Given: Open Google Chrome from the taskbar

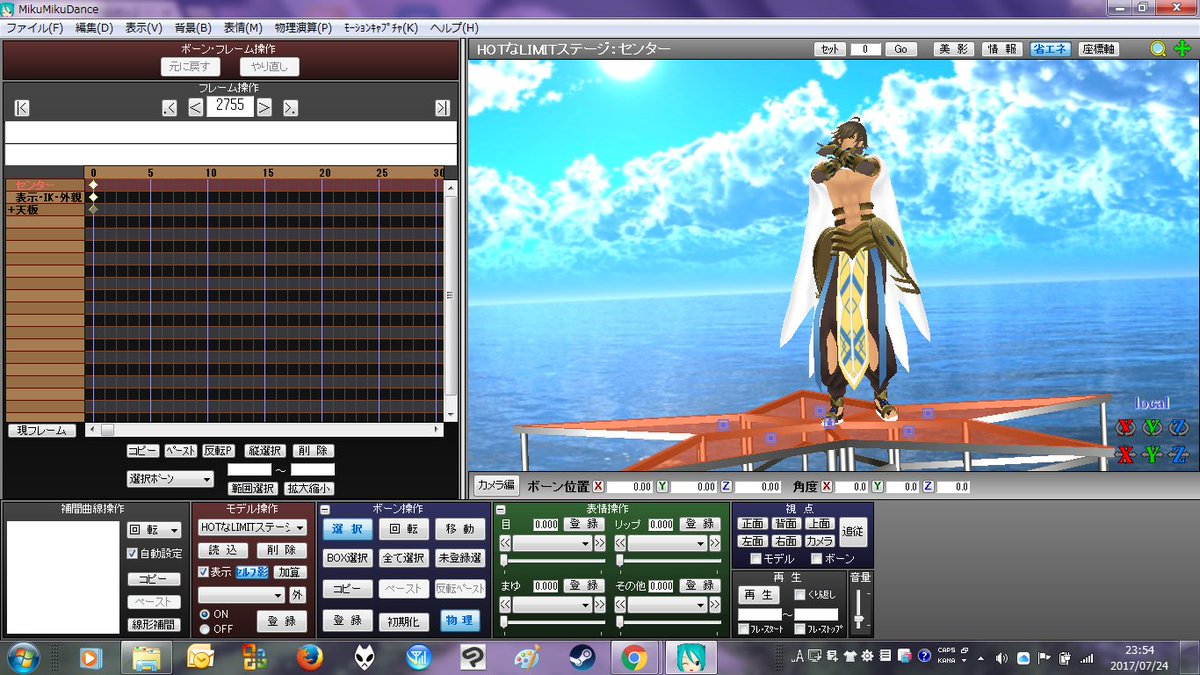Looking at the screenshot, I should pyautogui.click(x=634, y=657).
